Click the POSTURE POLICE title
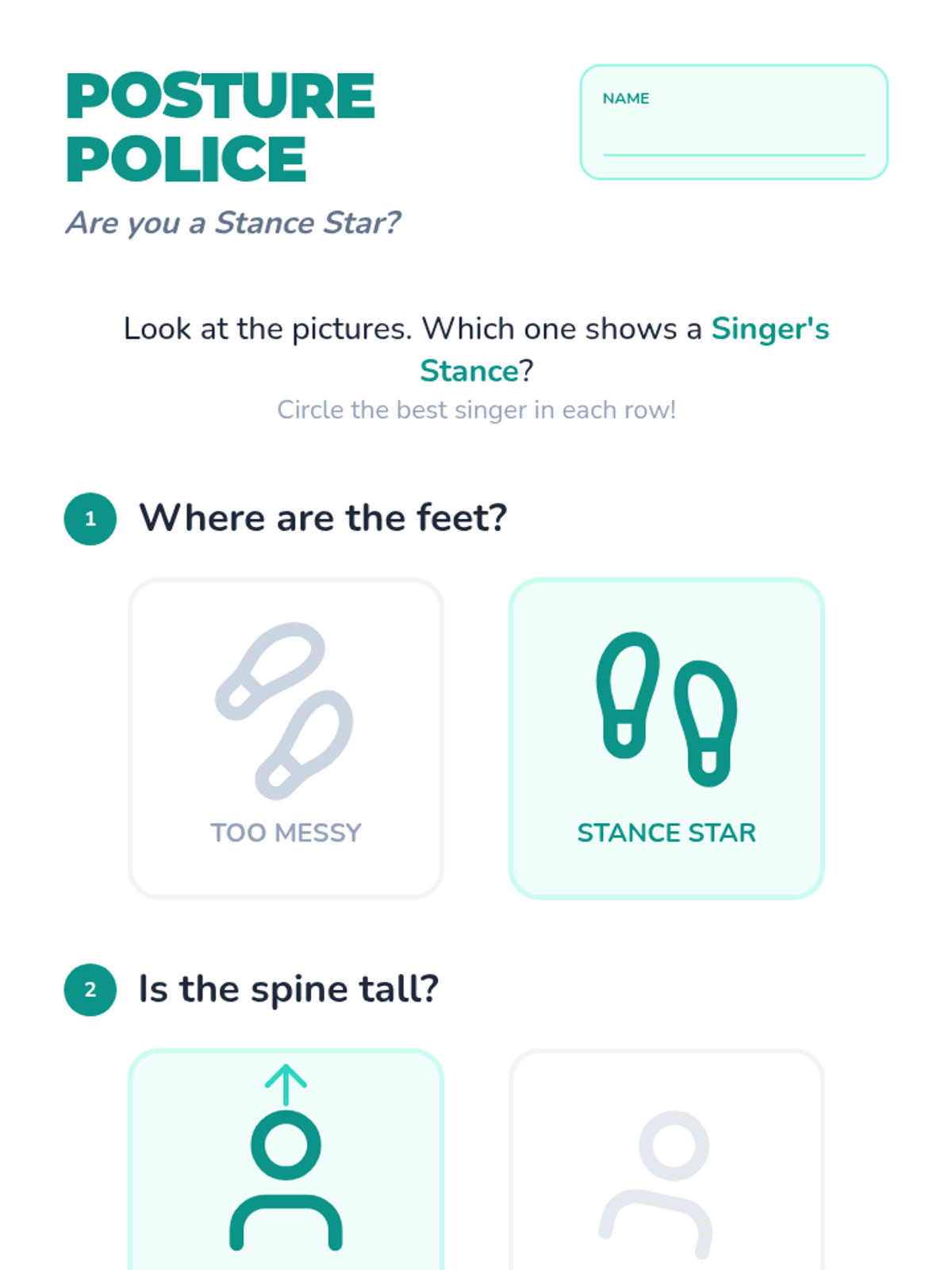 tap(221, 127)
